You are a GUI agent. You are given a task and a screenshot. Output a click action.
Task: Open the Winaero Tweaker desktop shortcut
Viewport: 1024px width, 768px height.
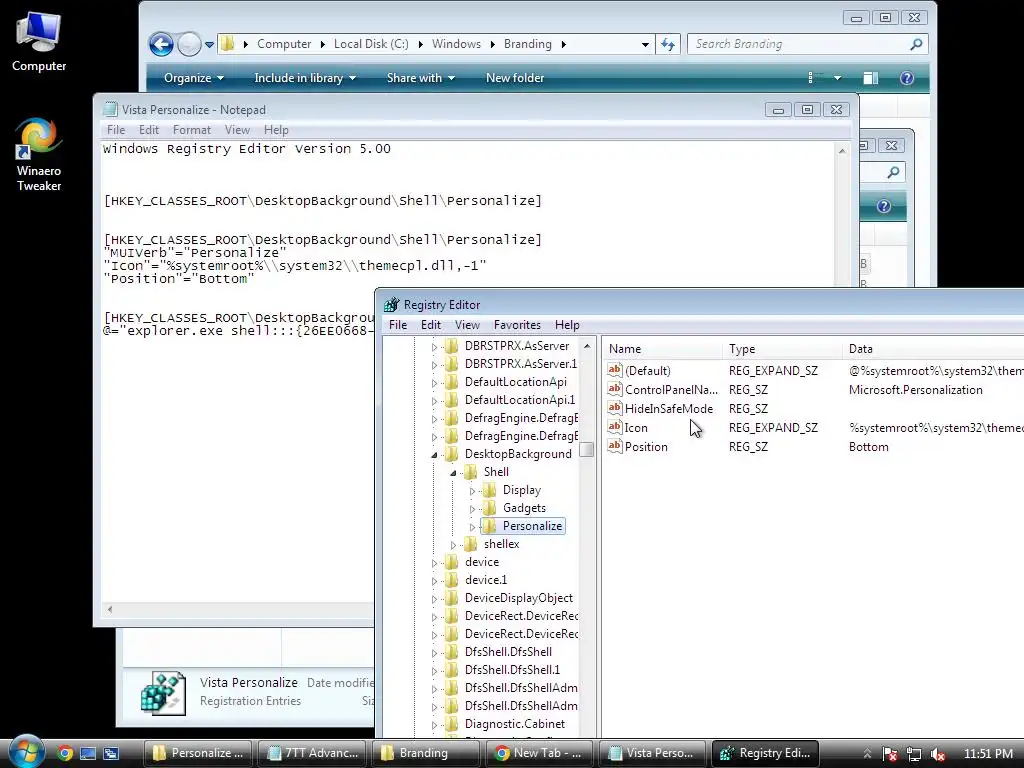coord(39,155)
